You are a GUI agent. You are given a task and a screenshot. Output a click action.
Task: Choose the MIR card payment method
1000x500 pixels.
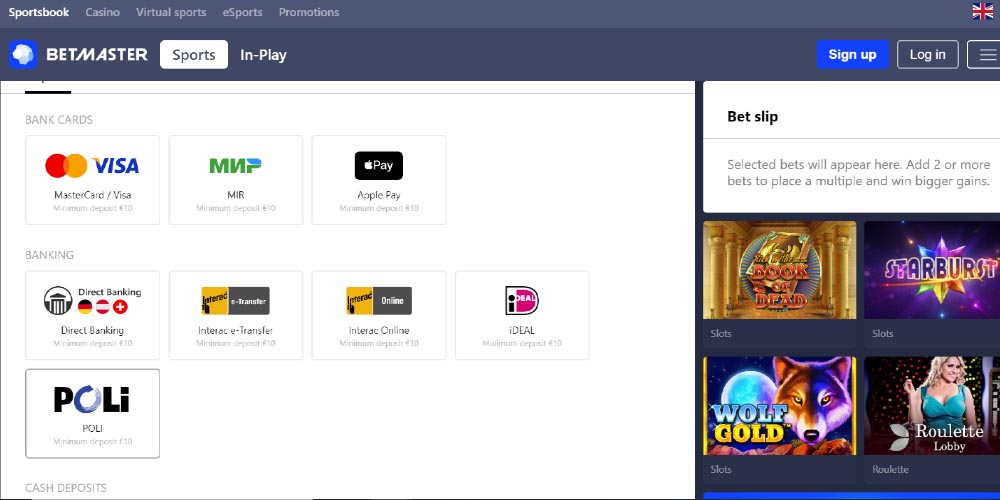pos(235,180)
